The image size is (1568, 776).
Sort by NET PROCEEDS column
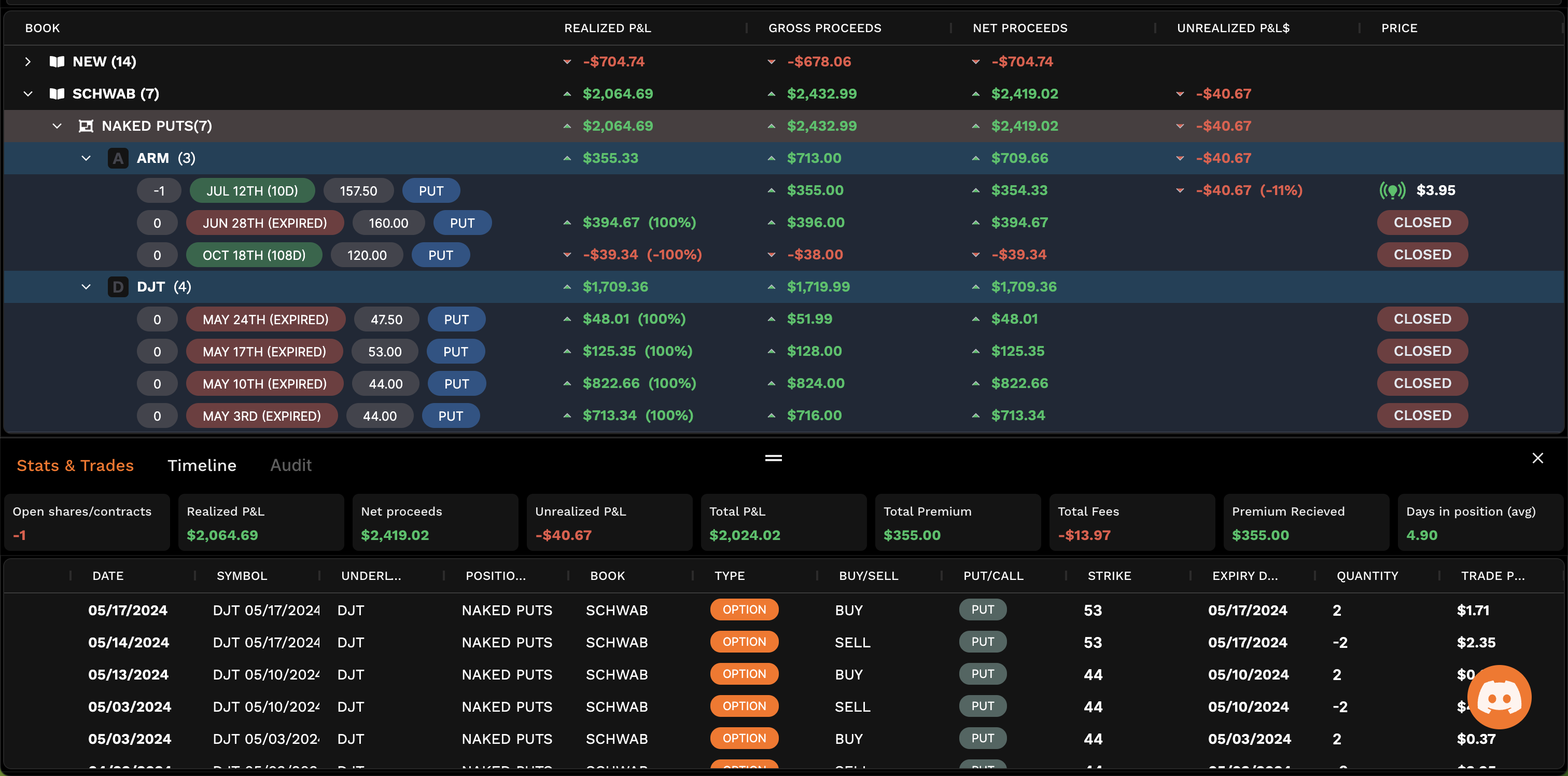(x=1019, y=28)
